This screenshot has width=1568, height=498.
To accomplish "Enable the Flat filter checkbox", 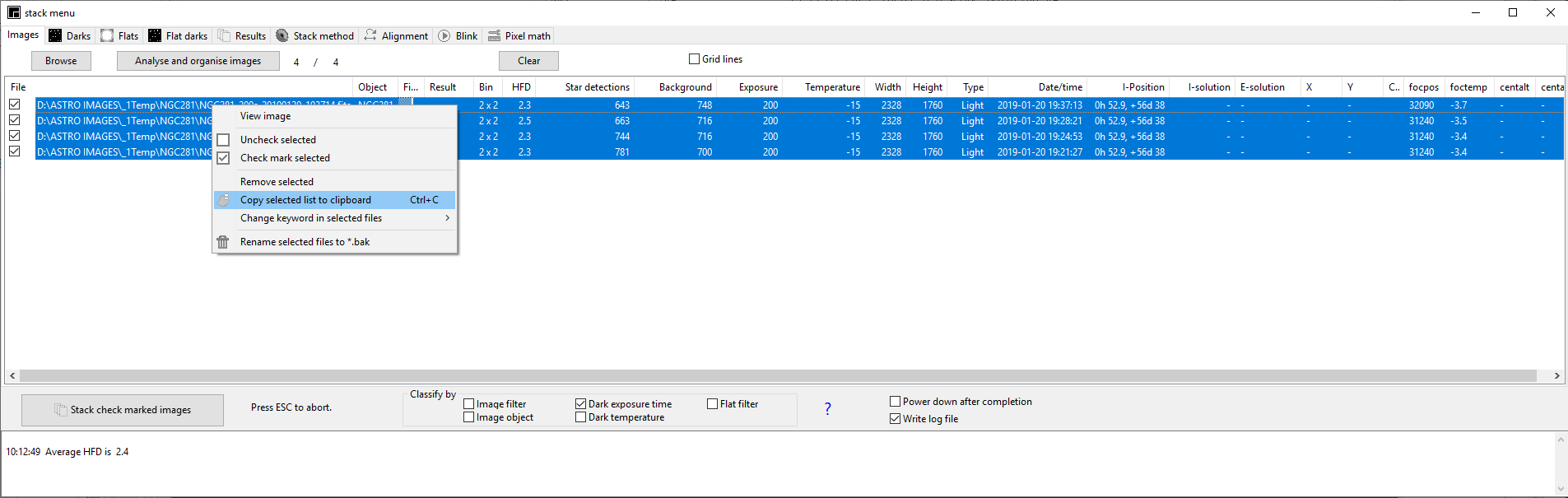I will pyautogui.click(x=713, y=404).
